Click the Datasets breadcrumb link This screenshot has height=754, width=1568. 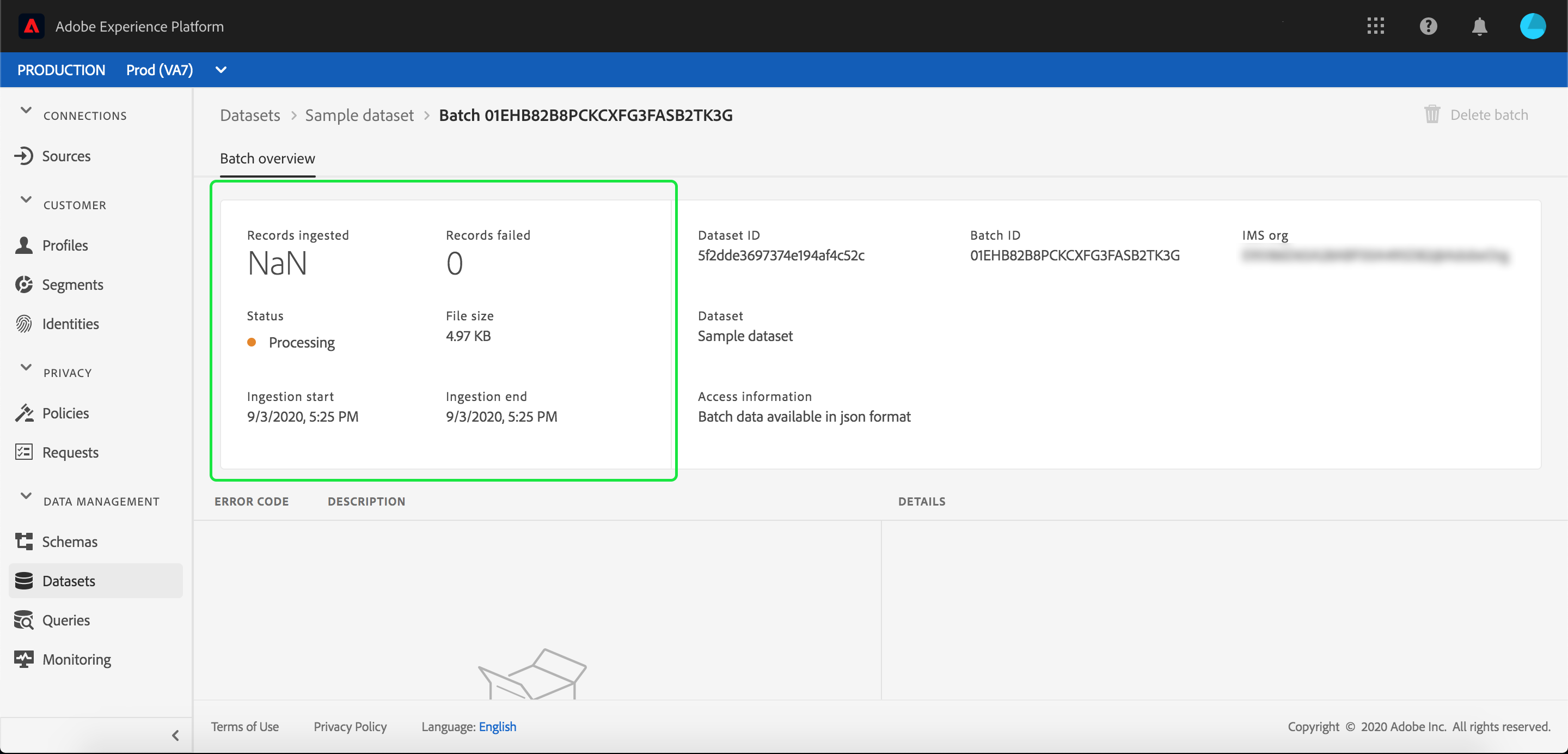tap(249, 115)
